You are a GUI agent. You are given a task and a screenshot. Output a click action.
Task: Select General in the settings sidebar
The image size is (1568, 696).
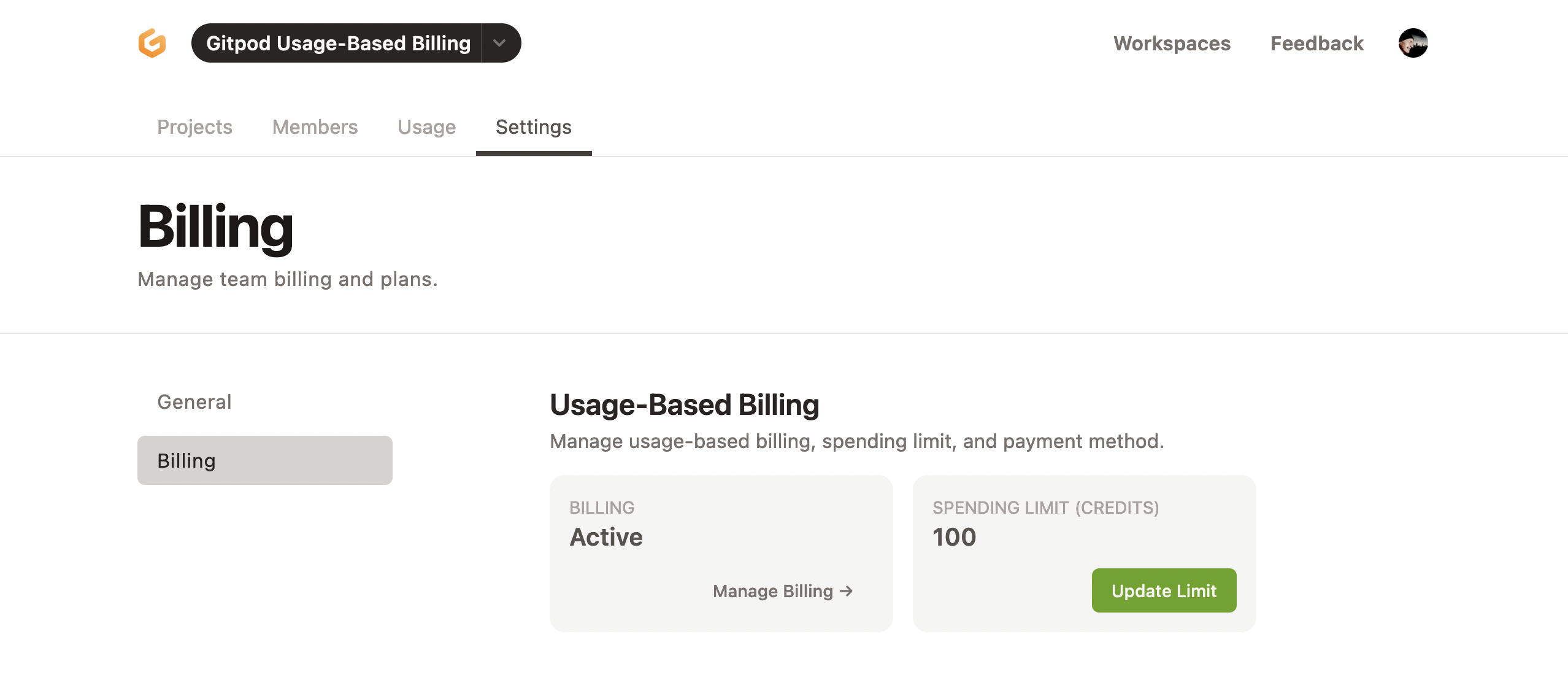coord(194,401)
